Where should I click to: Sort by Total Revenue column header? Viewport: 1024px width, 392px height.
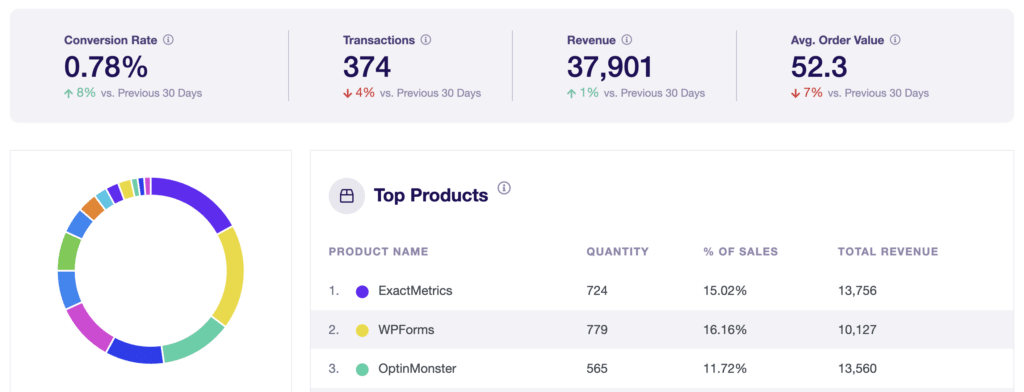[888, 252]
